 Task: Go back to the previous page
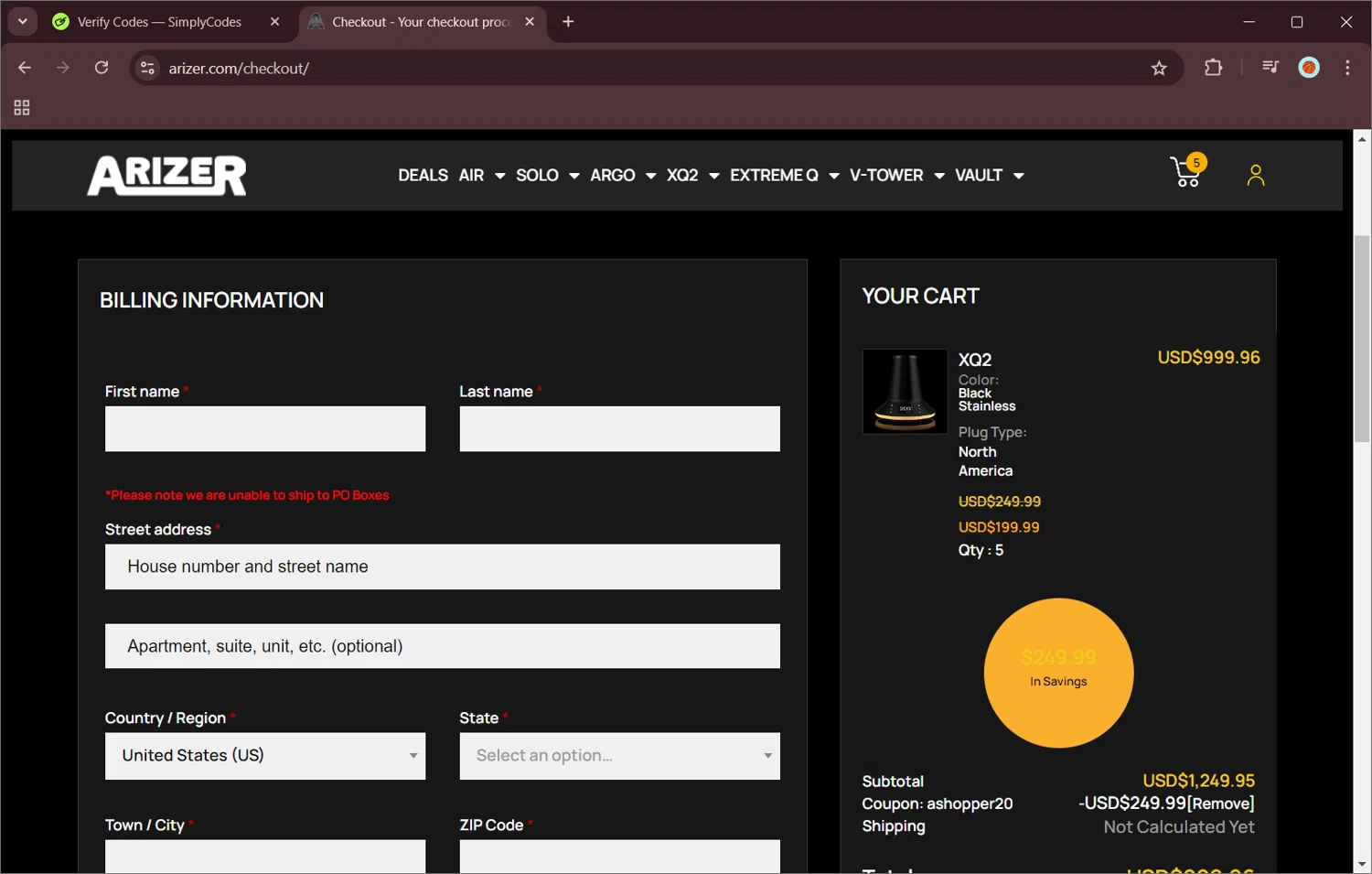coord(25,68)
